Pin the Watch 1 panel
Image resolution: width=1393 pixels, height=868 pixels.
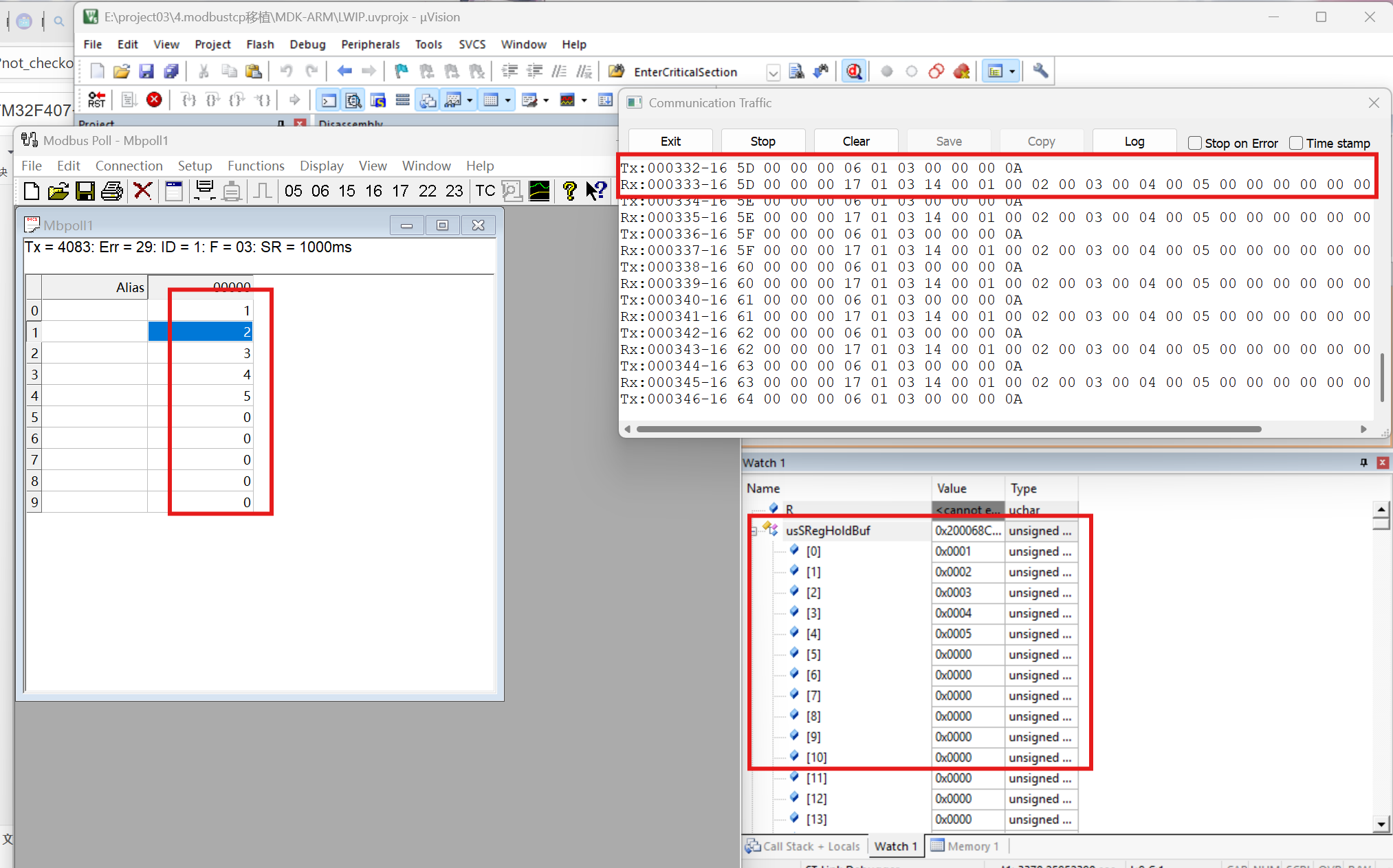coord(1363,463)
